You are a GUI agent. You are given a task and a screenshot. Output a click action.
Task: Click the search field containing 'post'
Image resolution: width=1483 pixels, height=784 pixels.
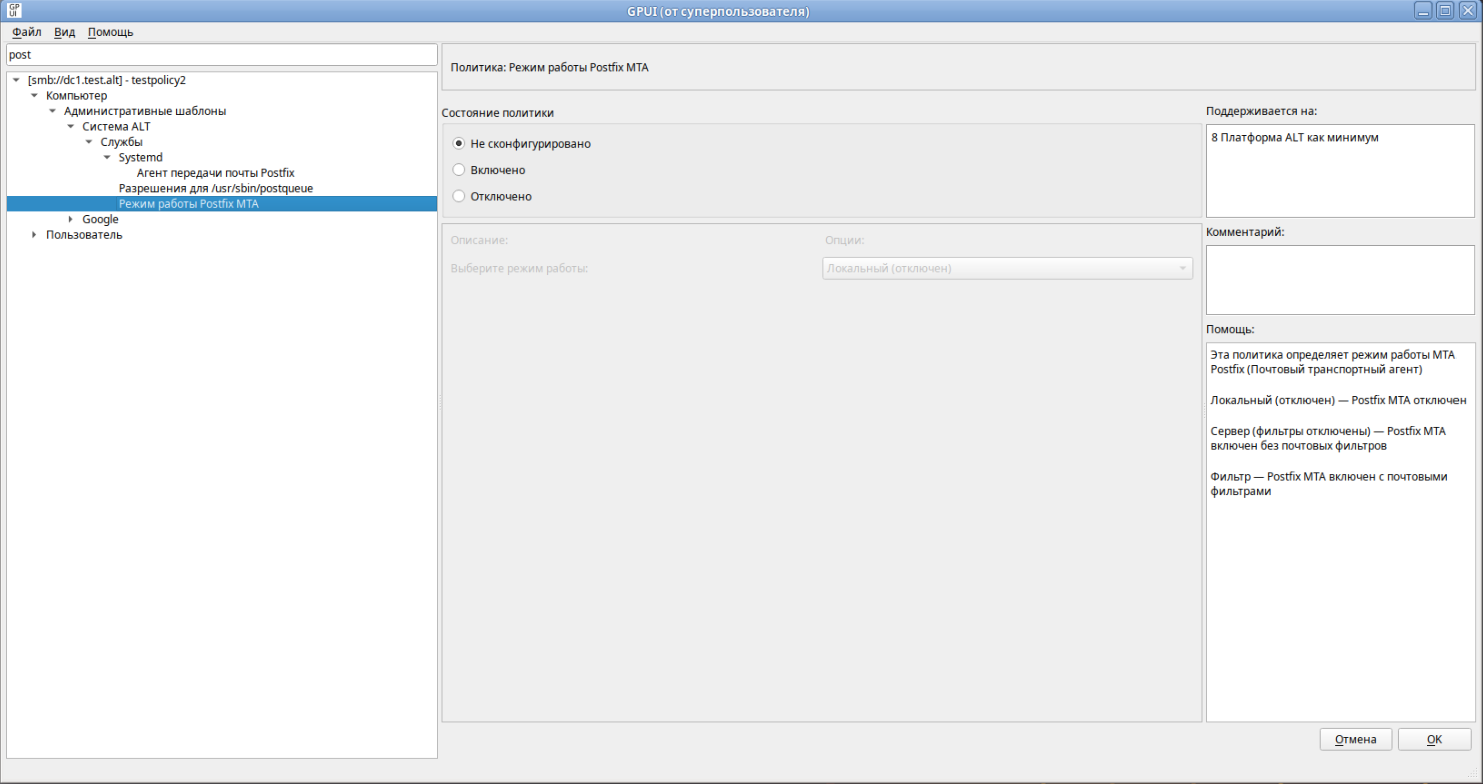coord(222,55)
